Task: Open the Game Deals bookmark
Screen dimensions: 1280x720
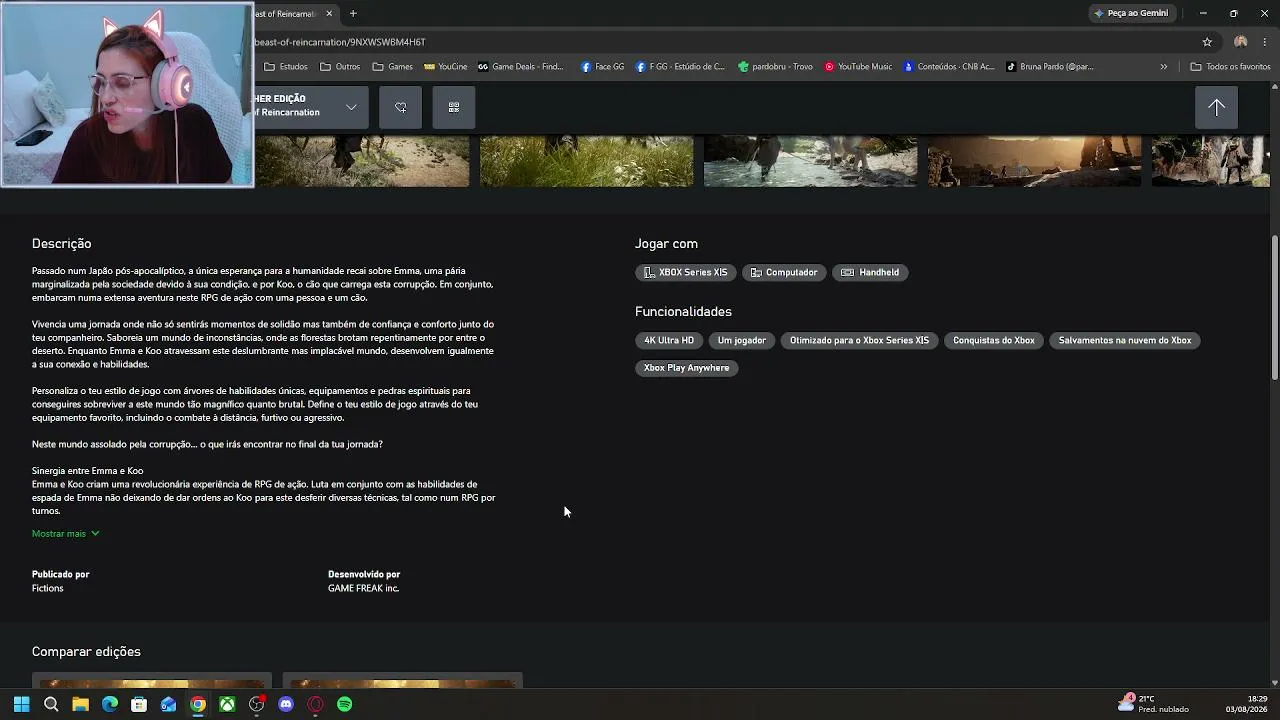Action: click(521, 67)
